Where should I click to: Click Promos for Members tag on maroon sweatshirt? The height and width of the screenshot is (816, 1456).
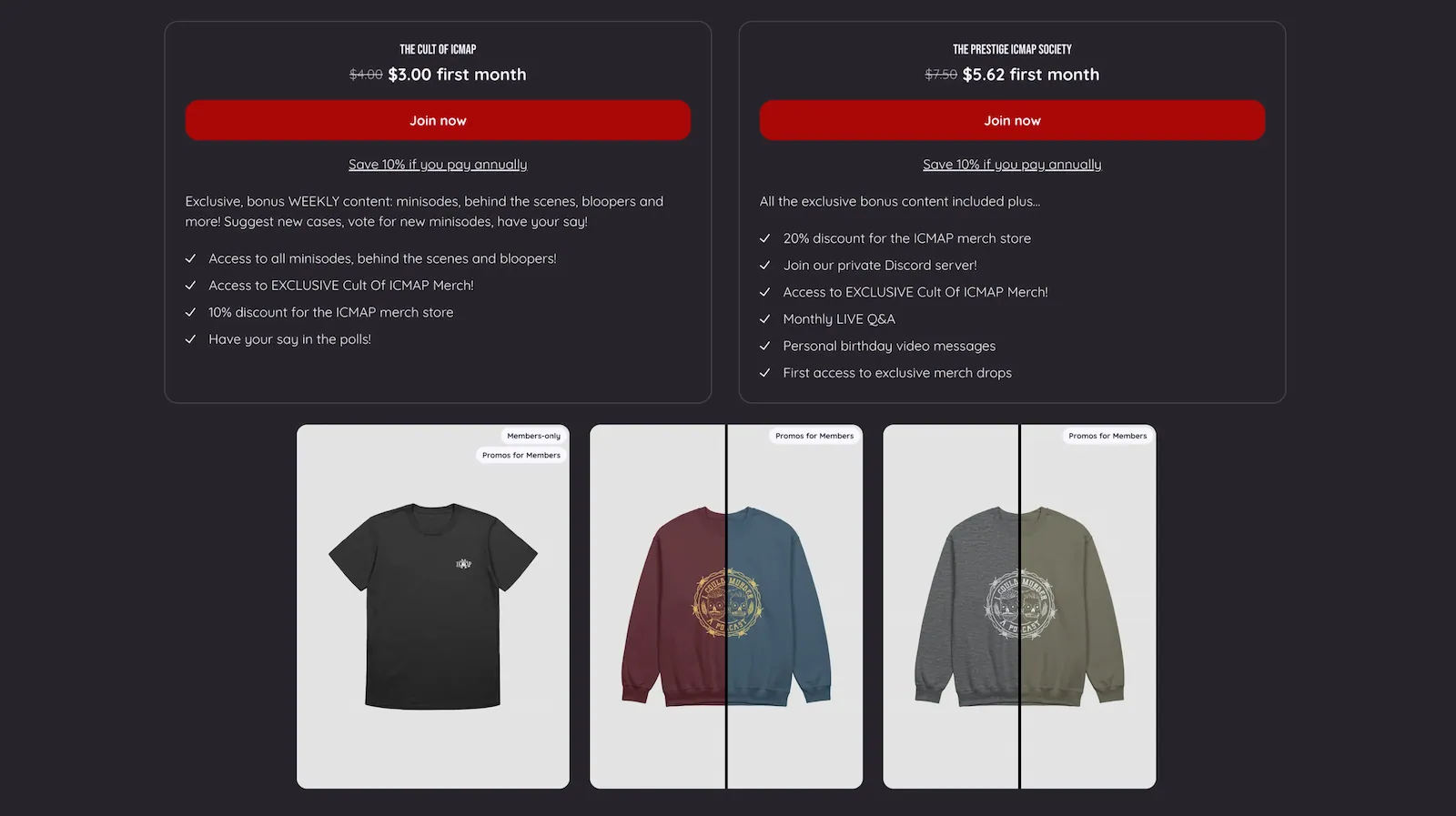coord(814,436)
